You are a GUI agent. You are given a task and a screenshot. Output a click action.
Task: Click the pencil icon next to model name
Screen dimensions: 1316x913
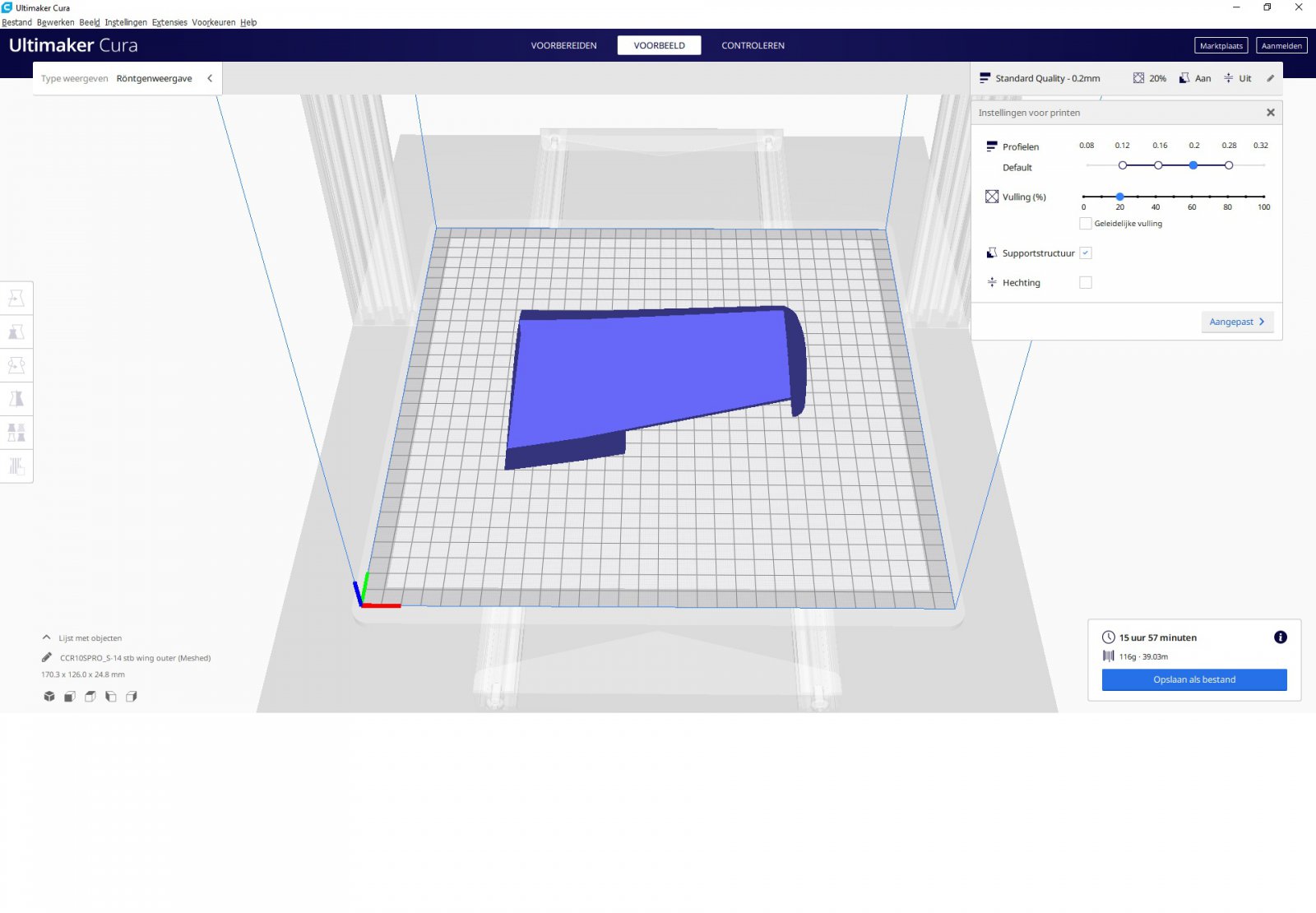click(x=47, y=657)
